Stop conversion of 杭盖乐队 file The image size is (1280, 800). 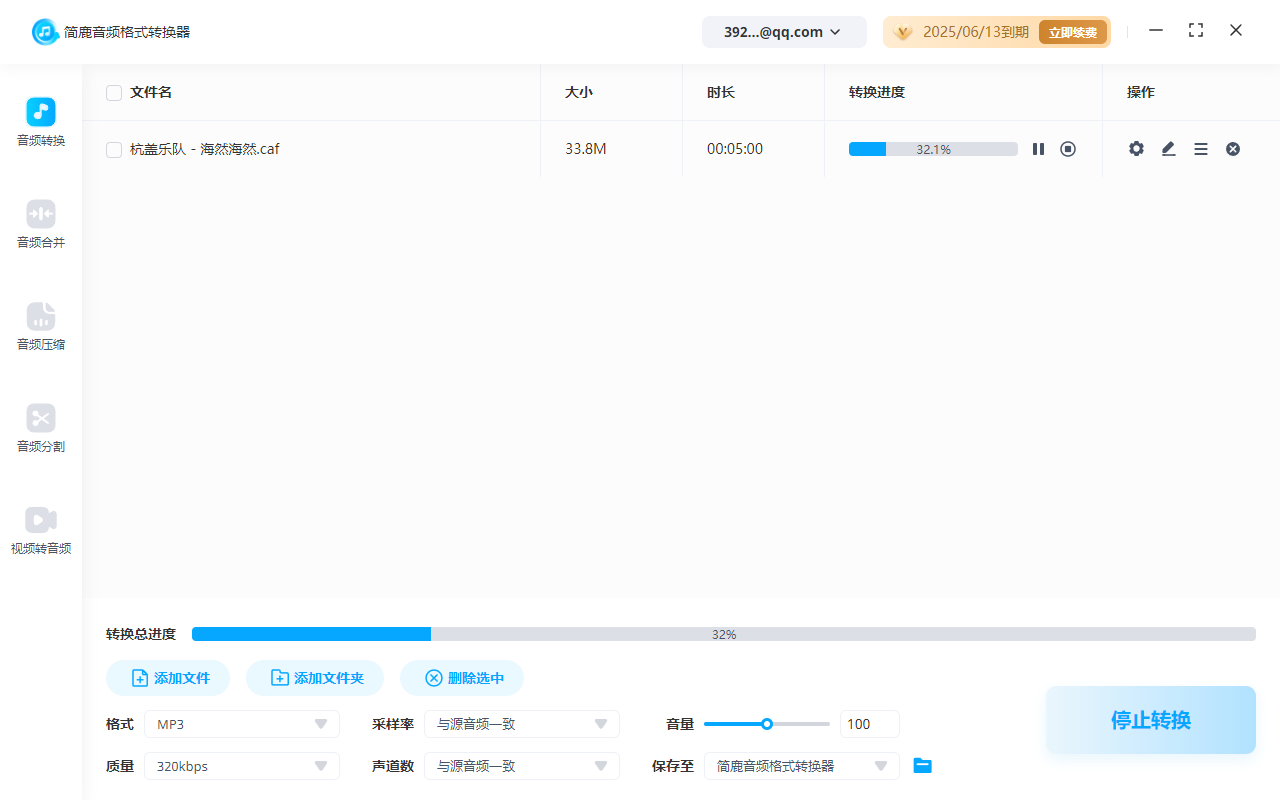pyautogui.click(x=1068, y=149)
